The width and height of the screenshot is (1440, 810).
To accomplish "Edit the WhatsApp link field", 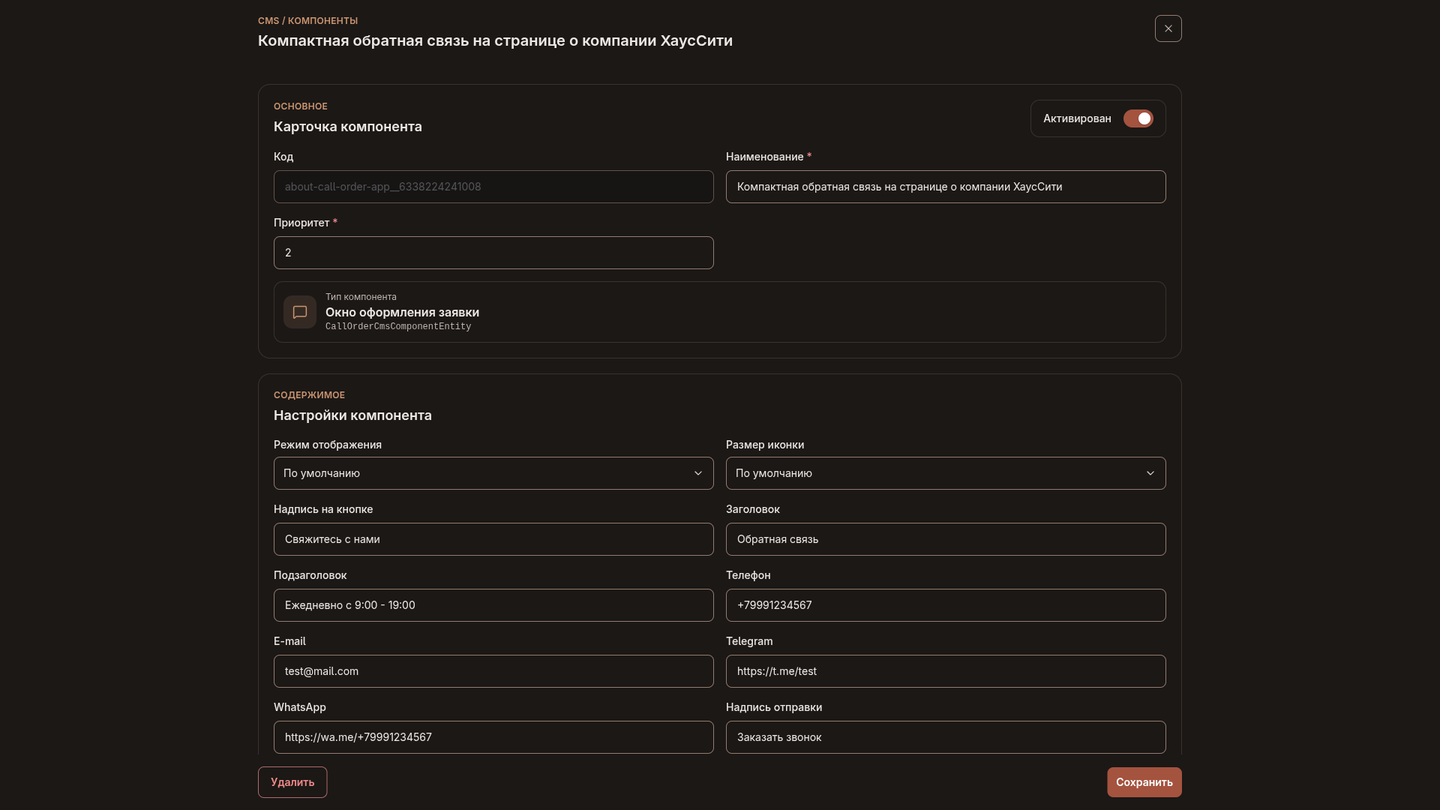I will pyautogui.click(x=494, y=737).
